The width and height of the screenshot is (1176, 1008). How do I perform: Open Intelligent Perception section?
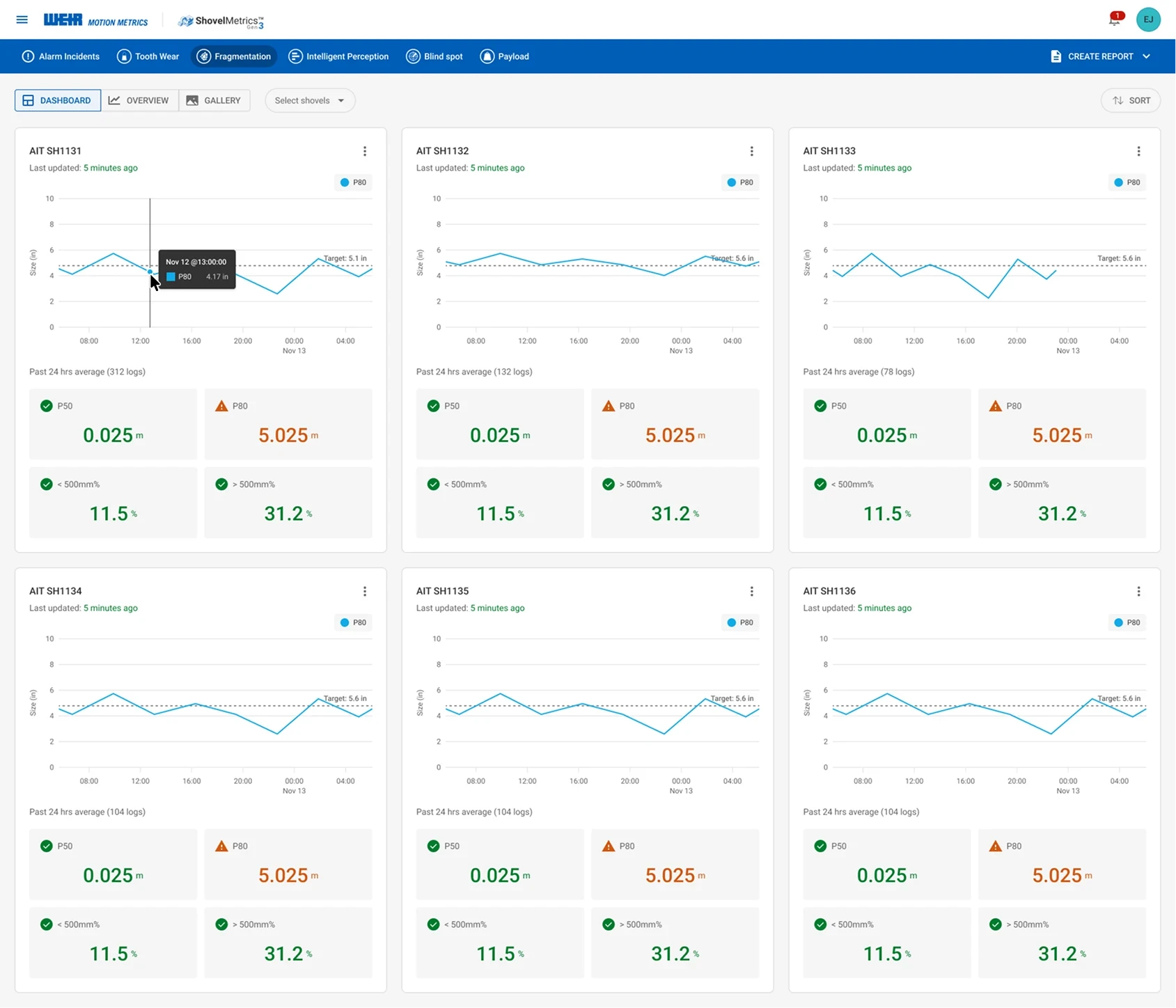(338, 56)
